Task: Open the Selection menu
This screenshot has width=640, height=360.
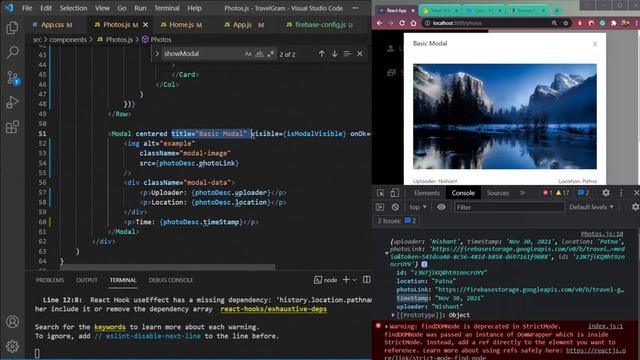Action: 73,8
